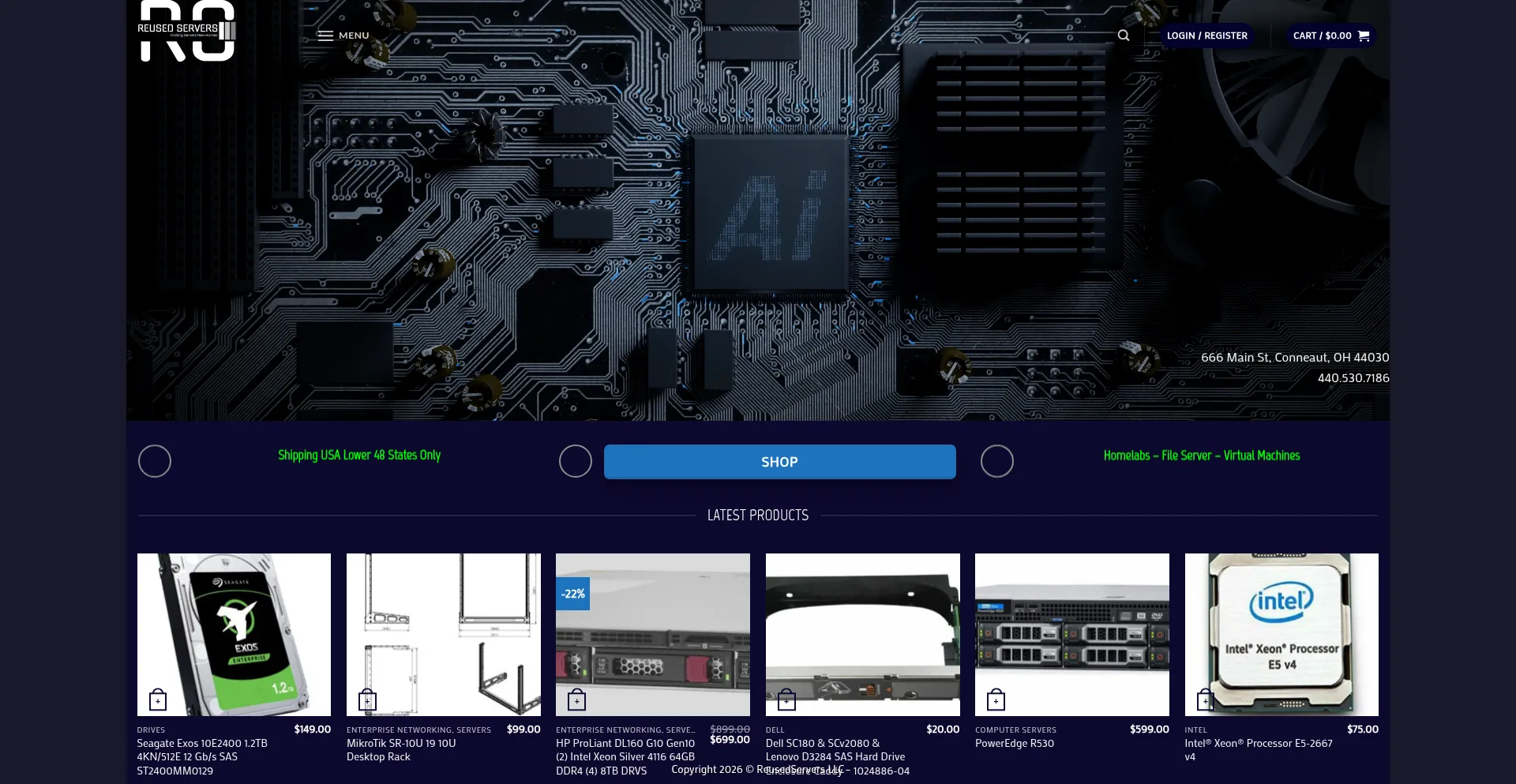The height and width of the screenshot is (784, 1516).
Task: Open HP ProLiant DL160 G10 title link
Action: [625, 757]
